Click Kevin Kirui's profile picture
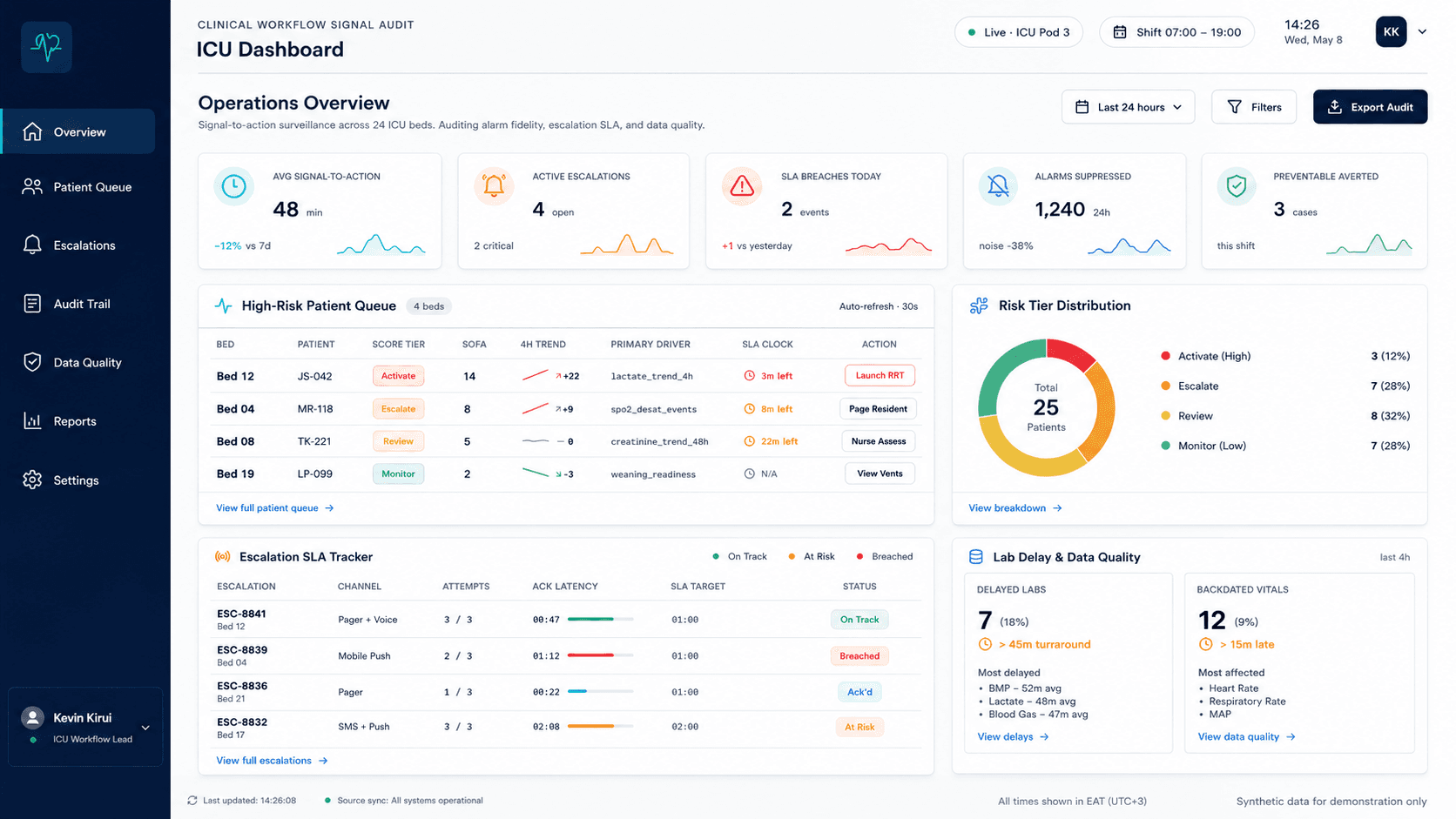Screen dimensions: 1456x819 click(33, 718)
